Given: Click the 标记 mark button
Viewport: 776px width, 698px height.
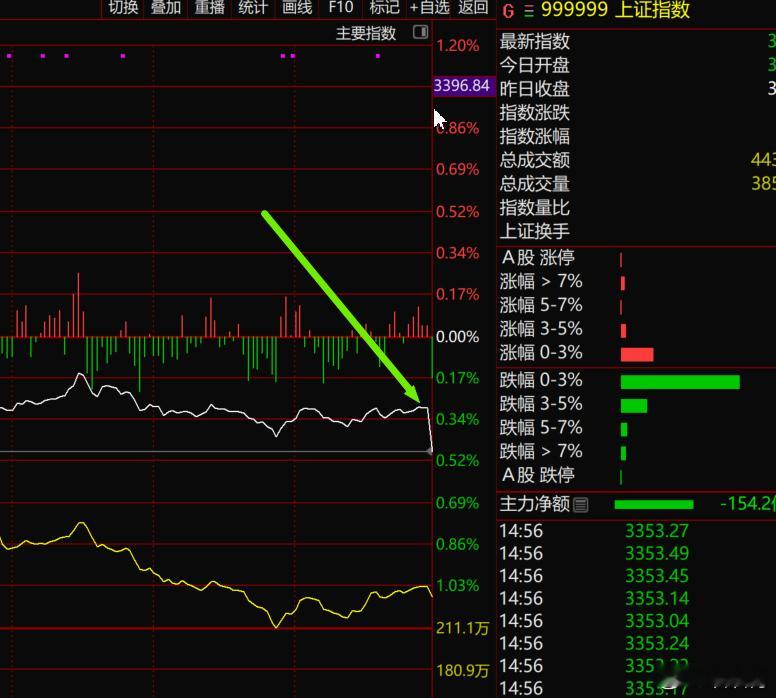Looking at the screenshot, I should point(384,7).
